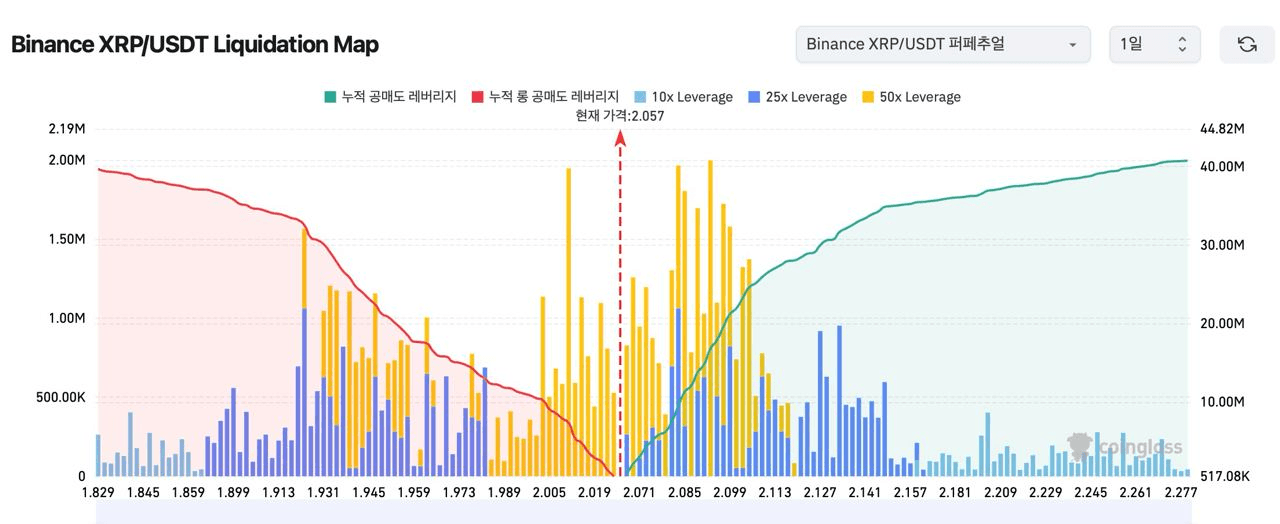1280x524 pixels.
Task: Click the light blue 10x Leverage swatch
Action: [x=639, y=97]
